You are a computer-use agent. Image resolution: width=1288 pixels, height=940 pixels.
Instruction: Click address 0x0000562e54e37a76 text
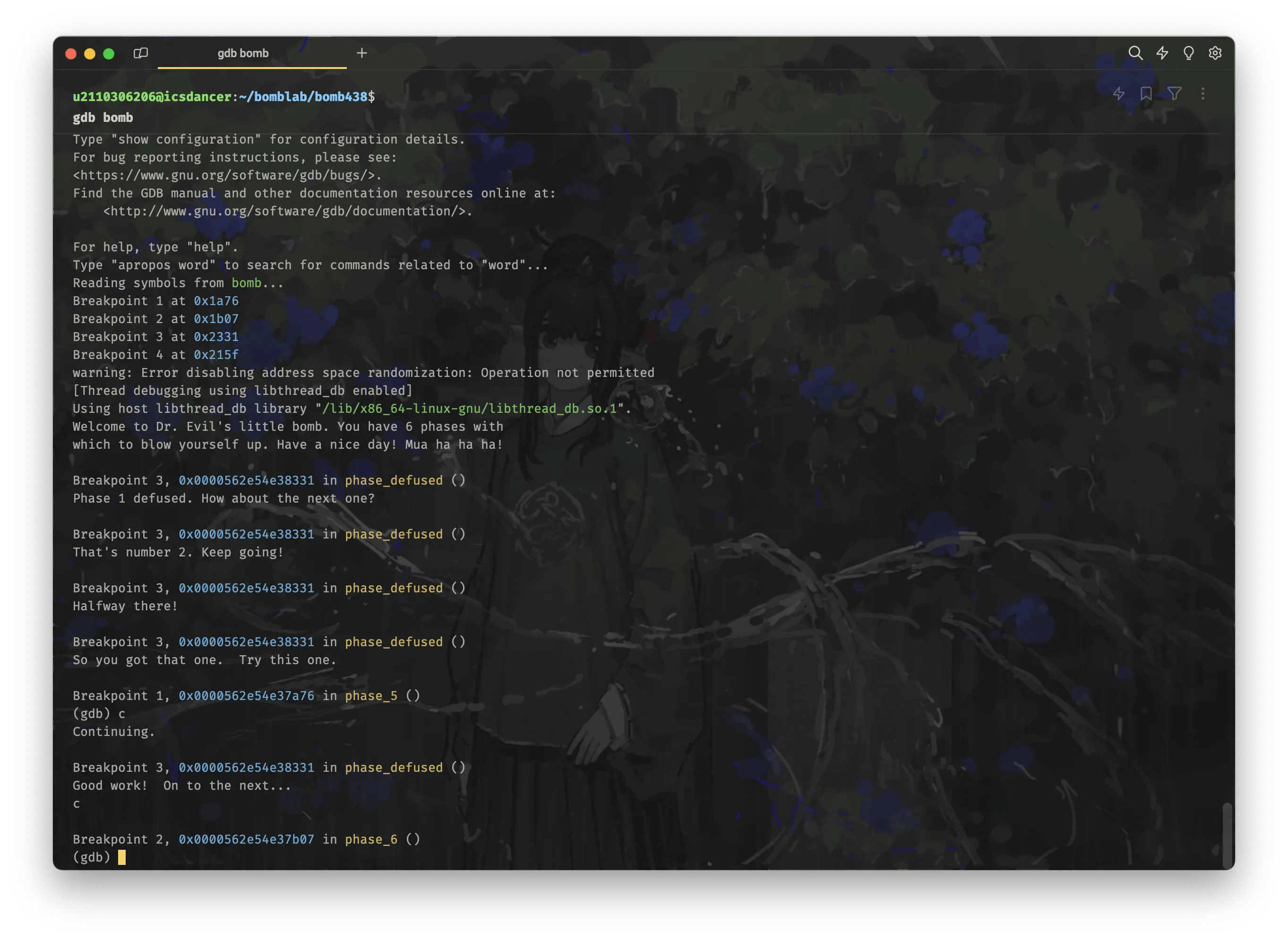pyautogui.click(x=247, y=695)
